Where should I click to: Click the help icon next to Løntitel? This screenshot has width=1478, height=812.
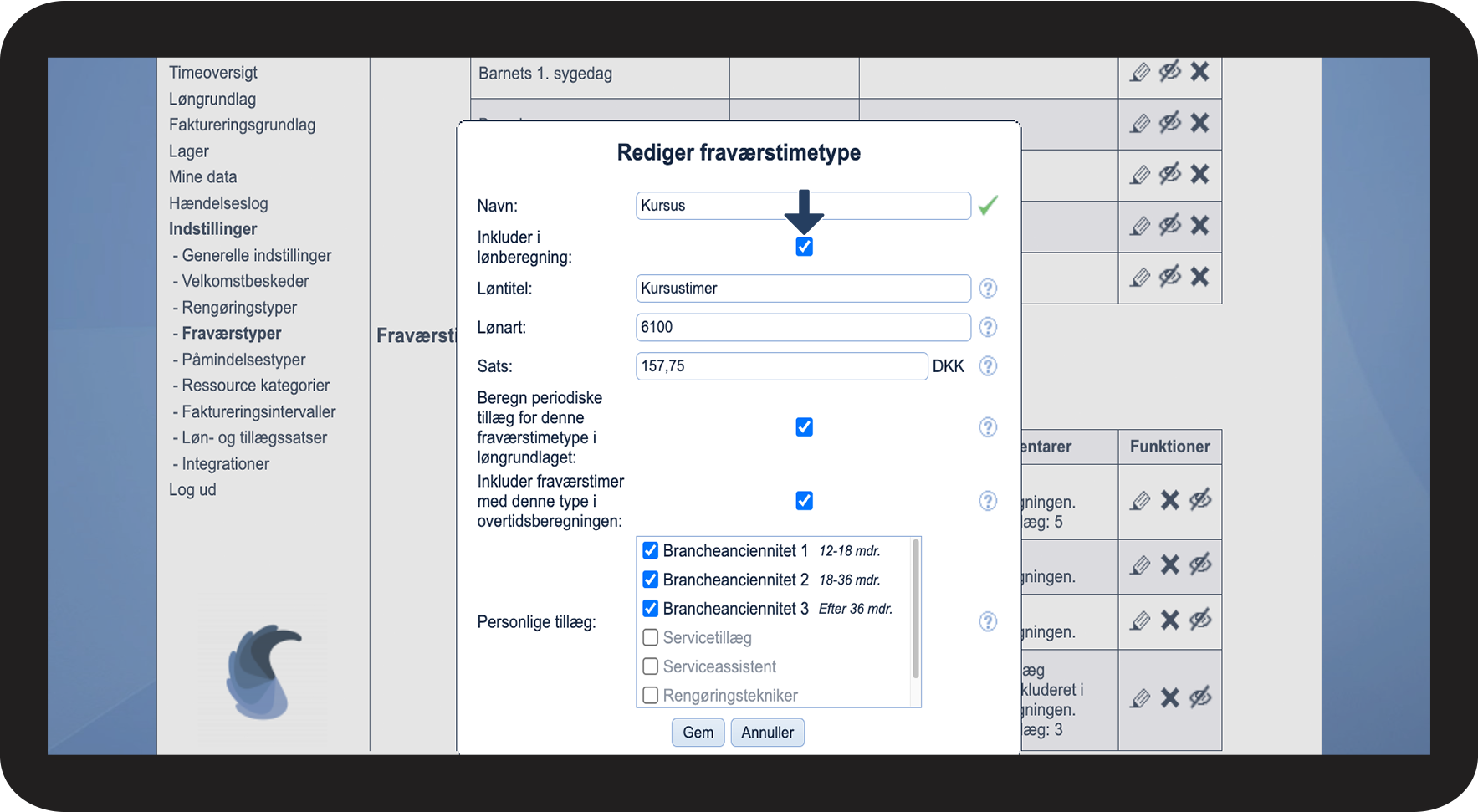click(988, 289)
